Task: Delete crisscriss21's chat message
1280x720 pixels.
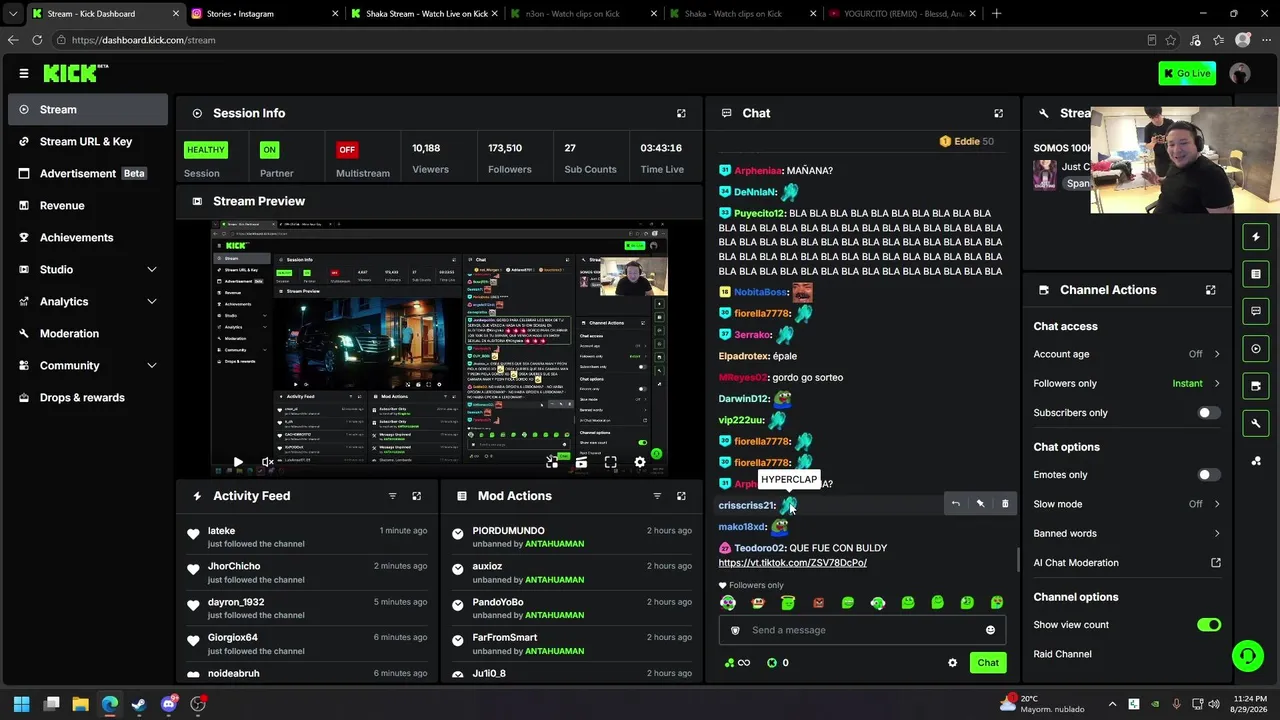Action: 1005,504
